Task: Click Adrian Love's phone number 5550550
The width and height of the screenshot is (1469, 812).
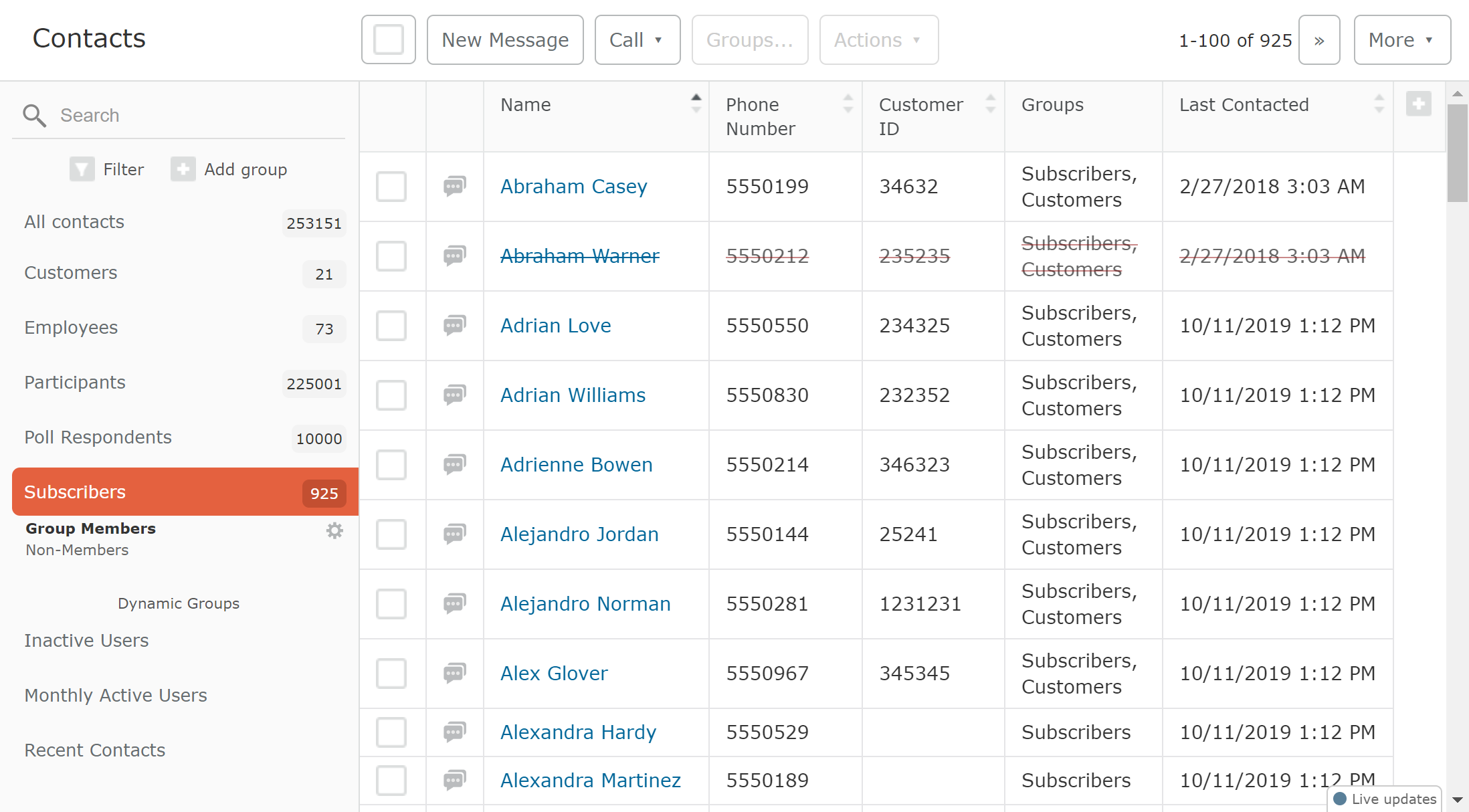Action: [x=767, y=325]
